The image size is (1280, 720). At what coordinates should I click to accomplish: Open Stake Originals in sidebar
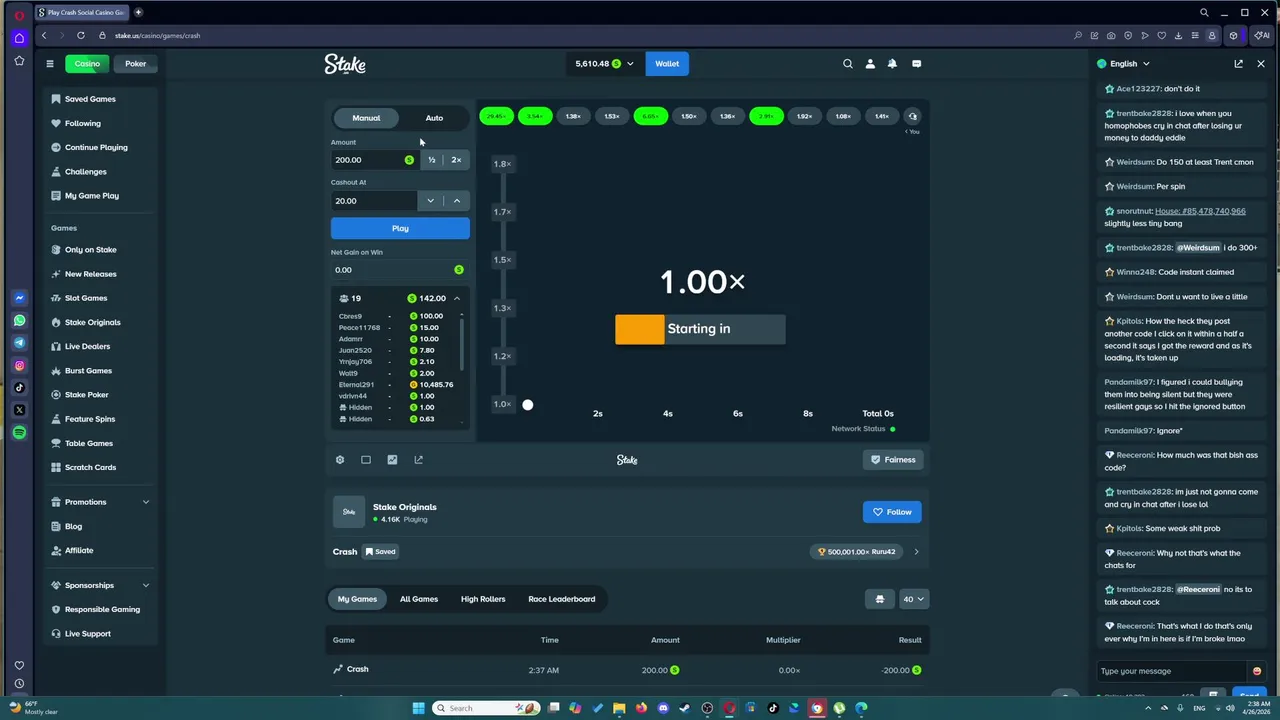point(93,323)
